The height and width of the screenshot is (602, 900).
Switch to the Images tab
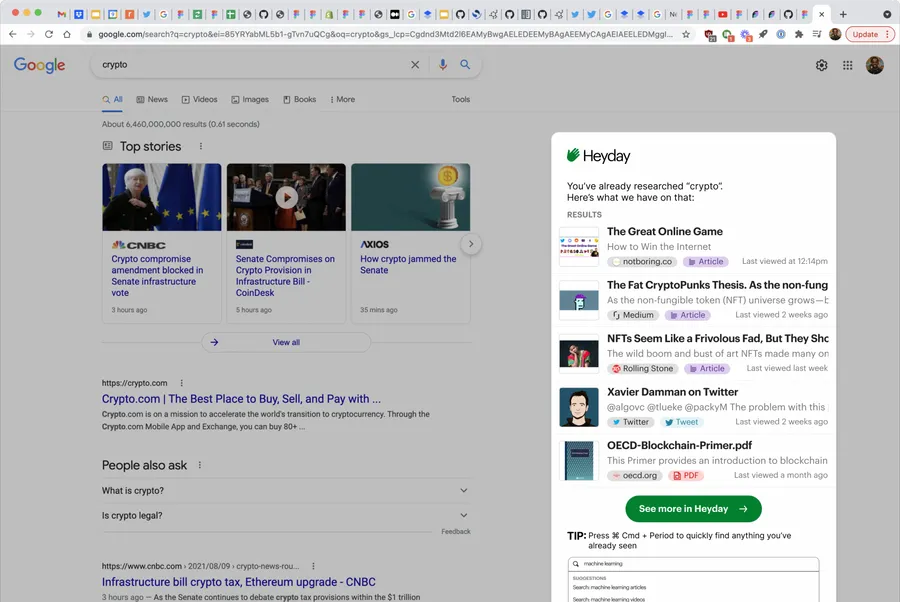pyautogui.click(x=250, y=99)
